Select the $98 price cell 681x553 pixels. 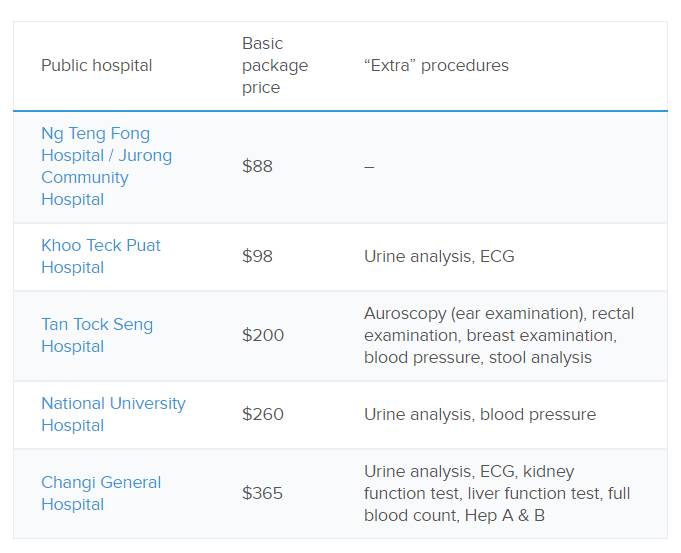pyautogui.click(x=257, y=257)
